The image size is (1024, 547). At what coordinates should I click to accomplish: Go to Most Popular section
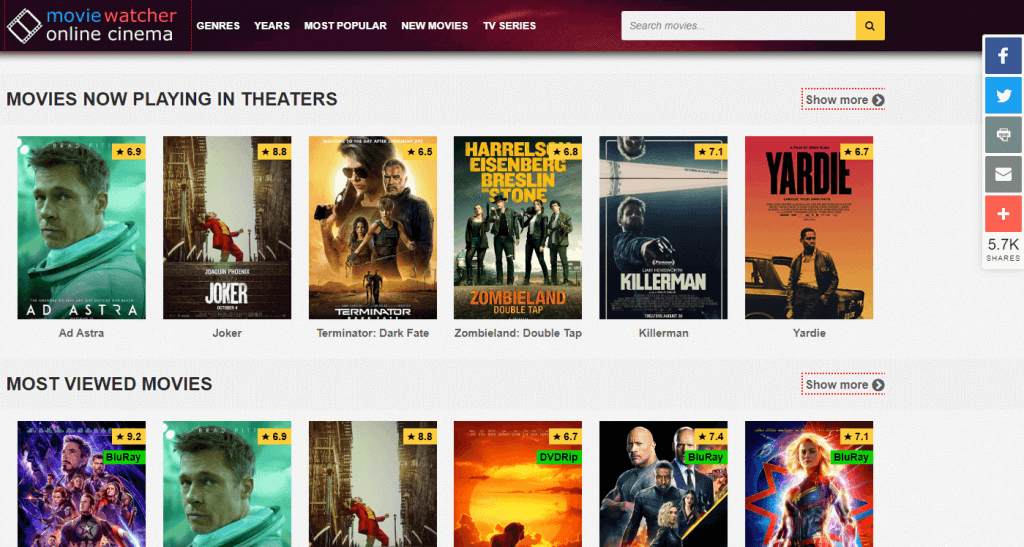pos(345,25)
